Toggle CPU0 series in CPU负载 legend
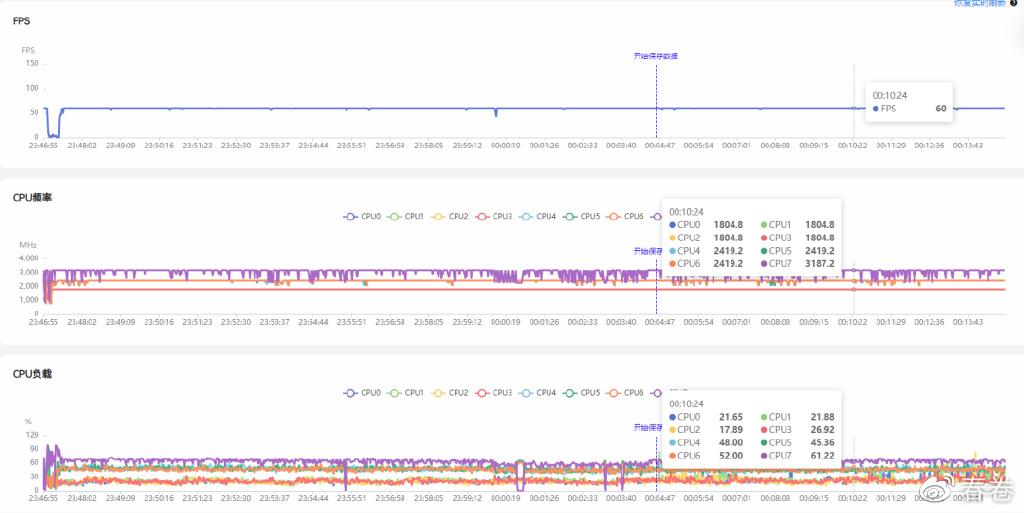Image resolution: width=1024 pixels, height=513 pixels. (x=351, y=393)
